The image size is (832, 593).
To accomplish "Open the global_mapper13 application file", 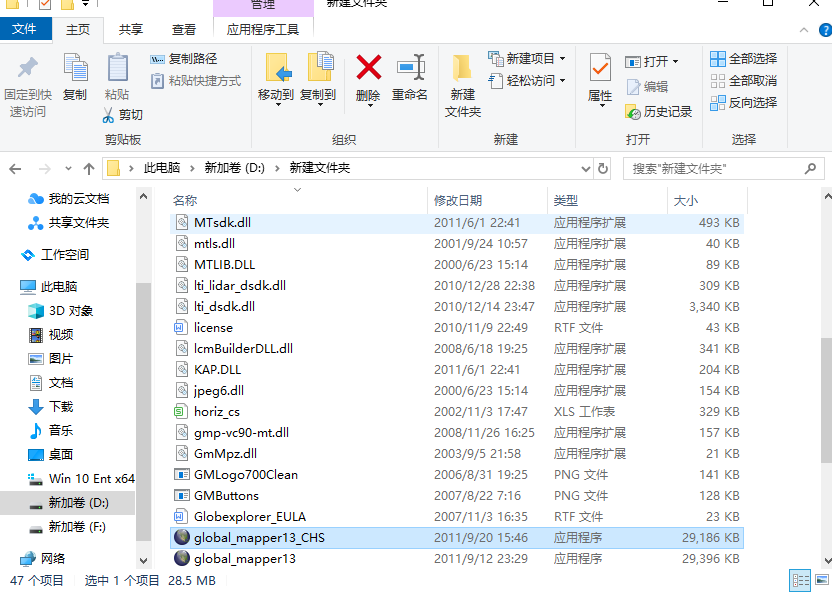I will click(x=245, y=559).
